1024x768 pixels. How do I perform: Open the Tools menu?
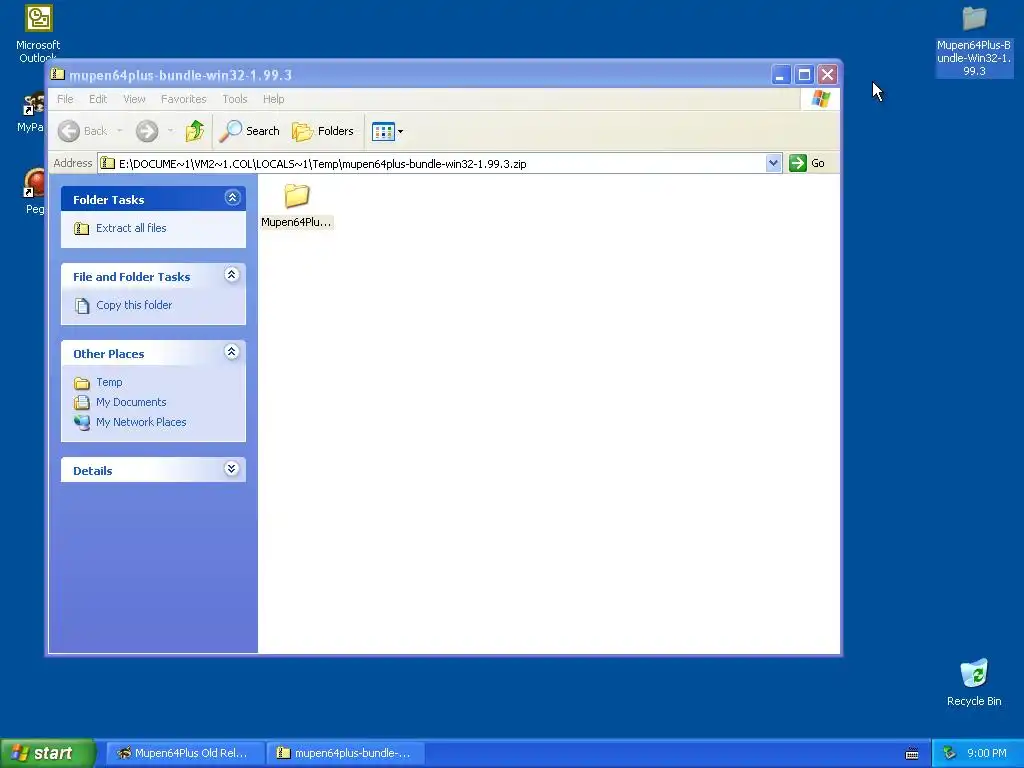tap(234, 99)
